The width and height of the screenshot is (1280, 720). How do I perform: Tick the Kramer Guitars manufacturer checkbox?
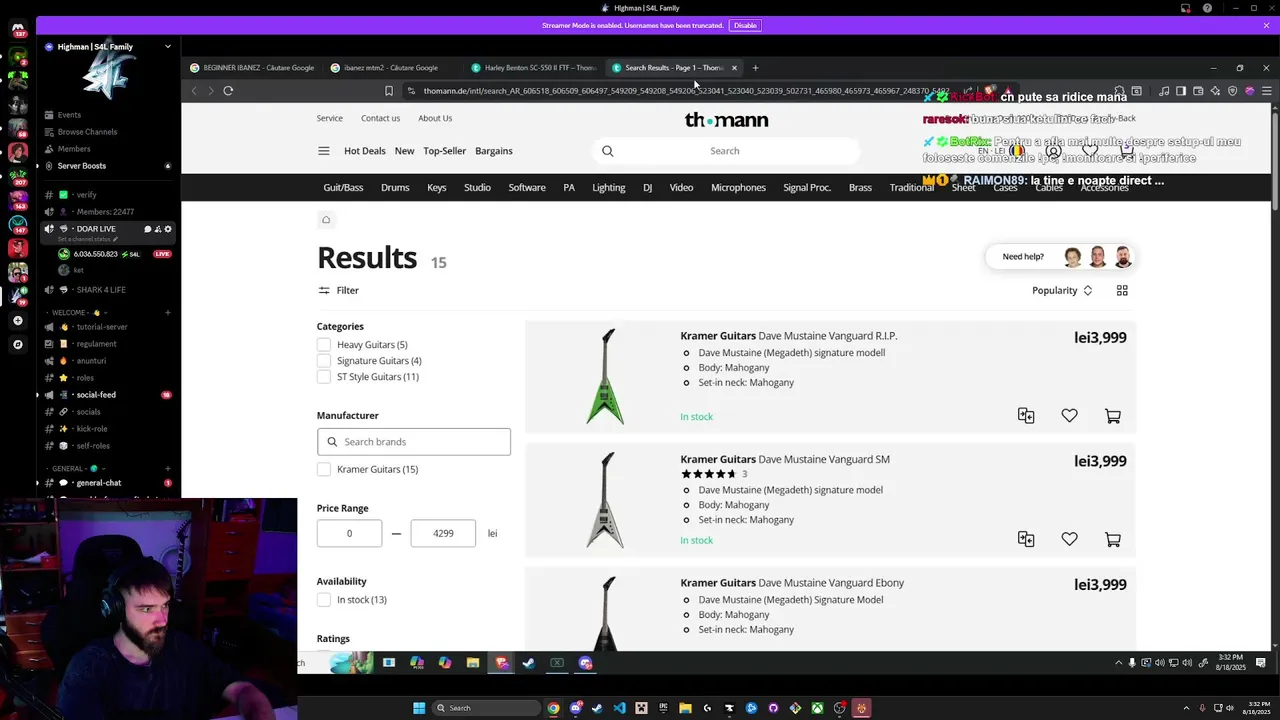click(x=324, y=469)
